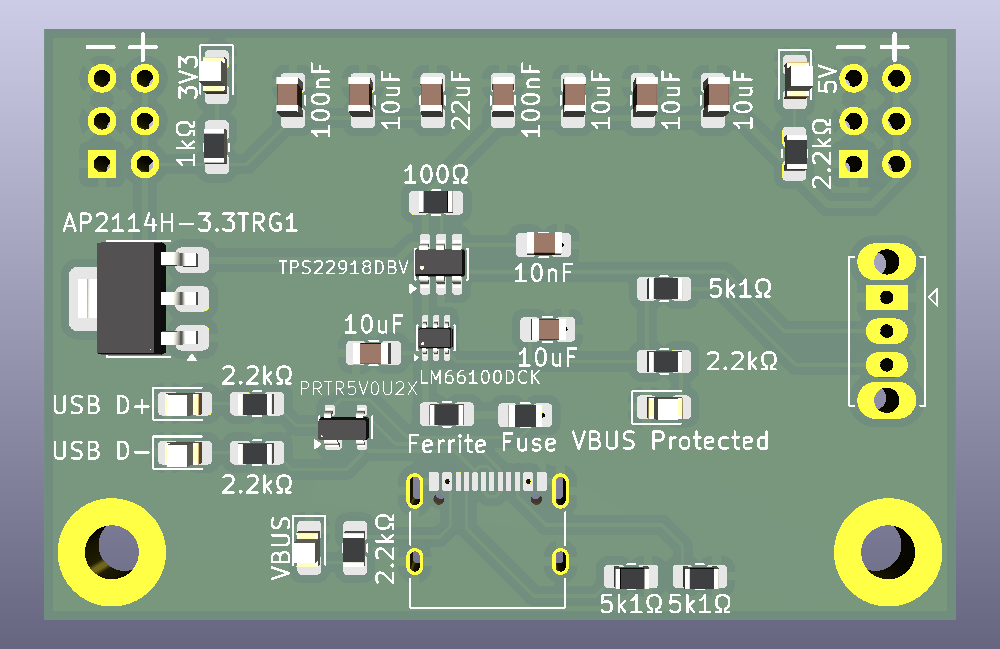This screenshot has height=649, width=1000.
Task: Click the 100Ω resistor component
Action: pyautogui.click(x=436, y=203)
